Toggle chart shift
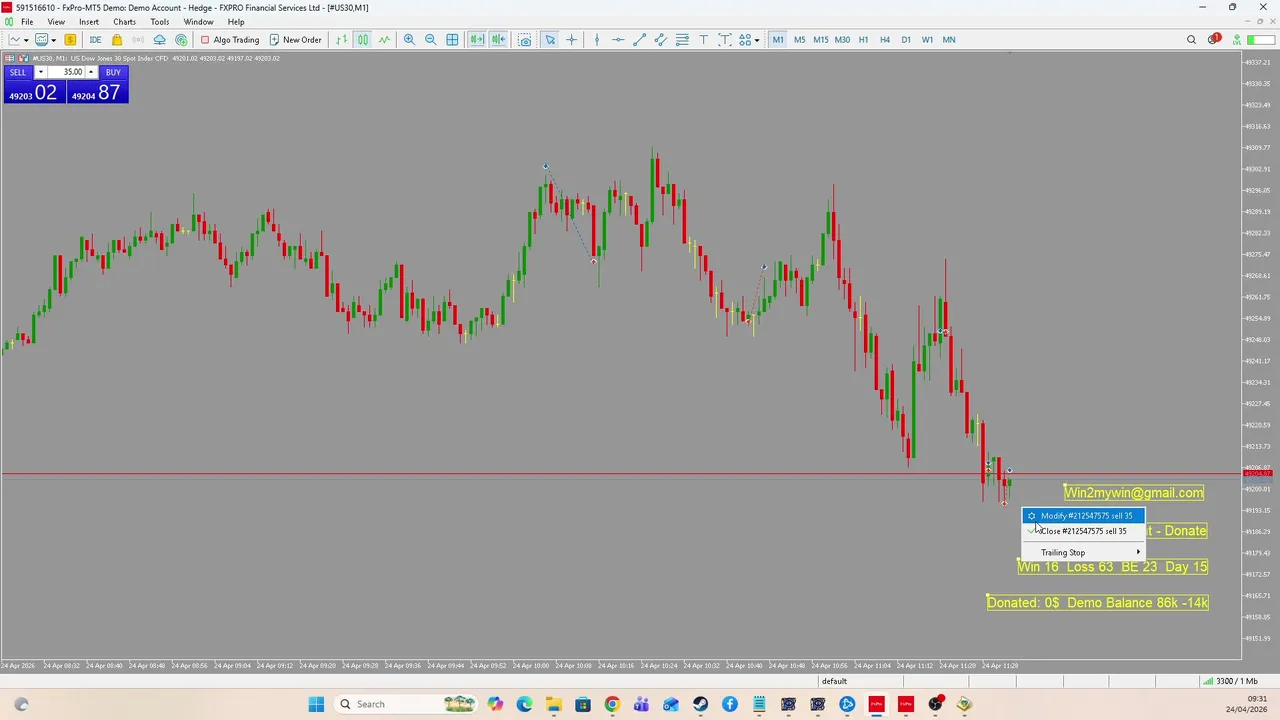The image size is (1280, 720). click(498, 40)
